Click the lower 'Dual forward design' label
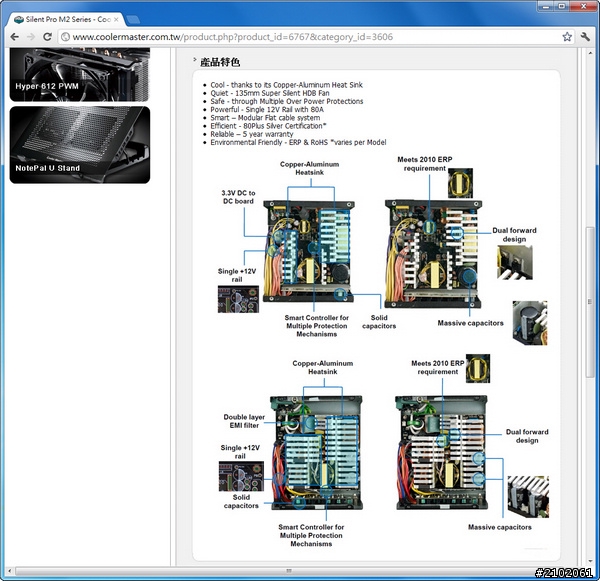 [527, 436]
